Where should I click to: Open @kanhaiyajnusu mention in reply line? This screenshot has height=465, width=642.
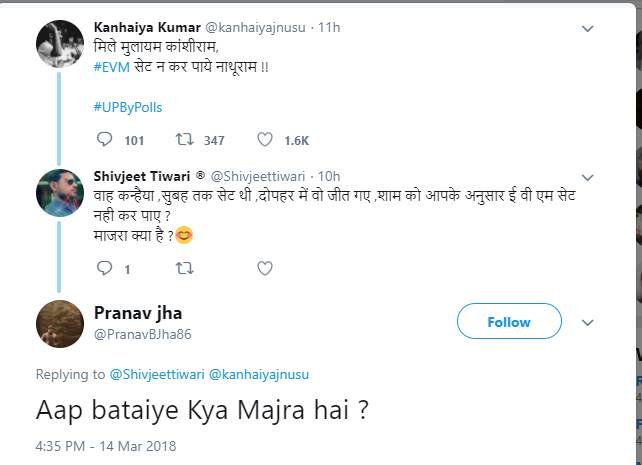point(260,375)
